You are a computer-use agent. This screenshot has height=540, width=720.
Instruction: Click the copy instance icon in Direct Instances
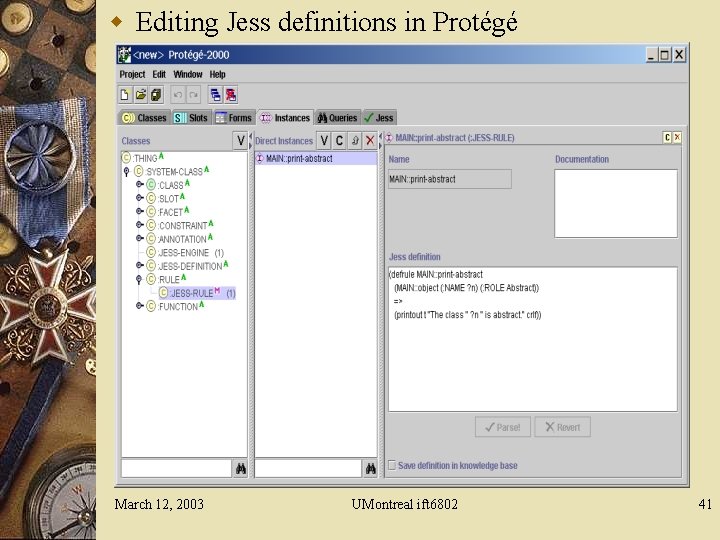(x=354, y=141)
